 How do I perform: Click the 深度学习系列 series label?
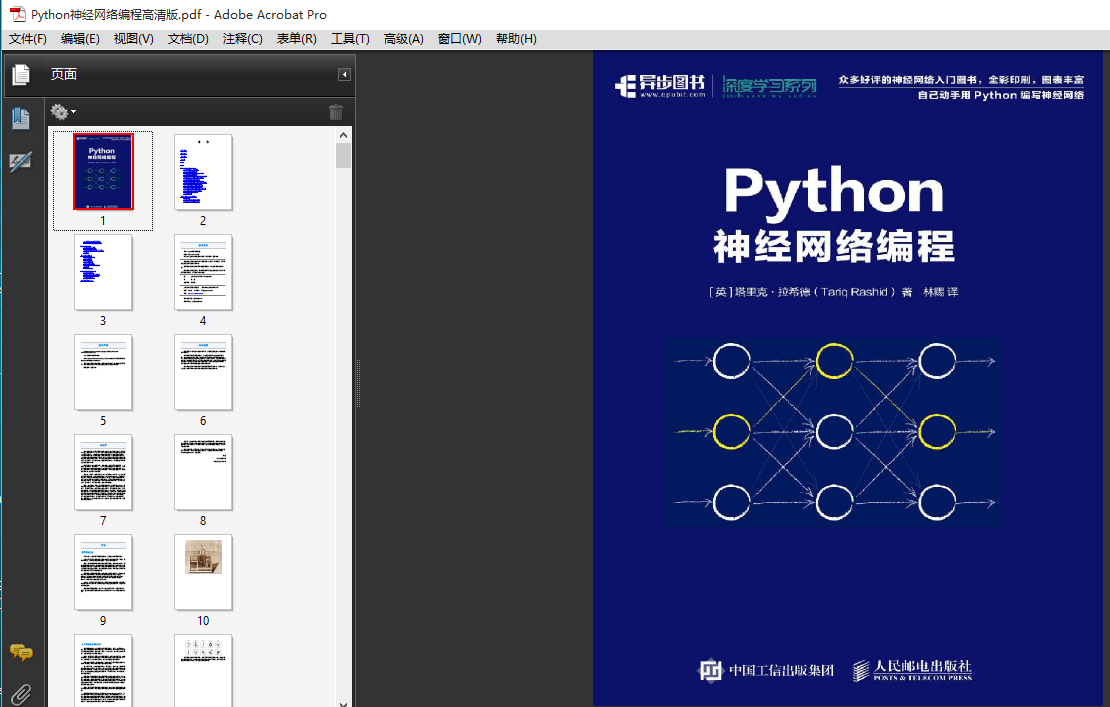(x=769, y=86)
